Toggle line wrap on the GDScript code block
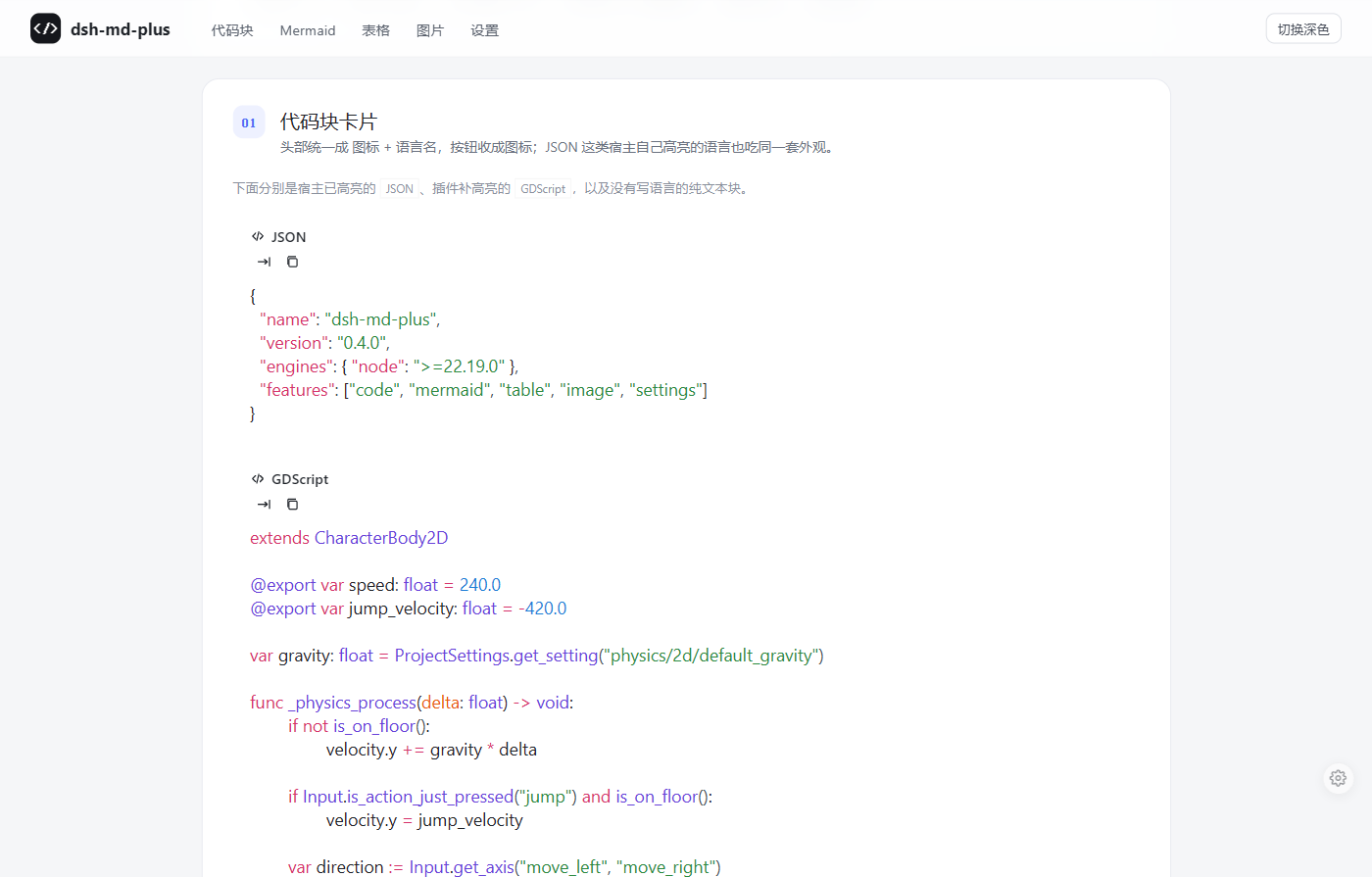This screenshot has height=877, width=1372. [265, 505]
